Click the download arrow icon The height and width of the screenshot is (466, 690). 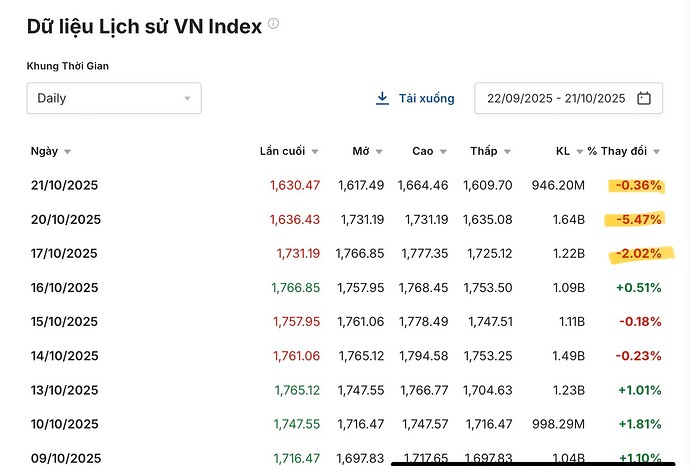(382, 98)
